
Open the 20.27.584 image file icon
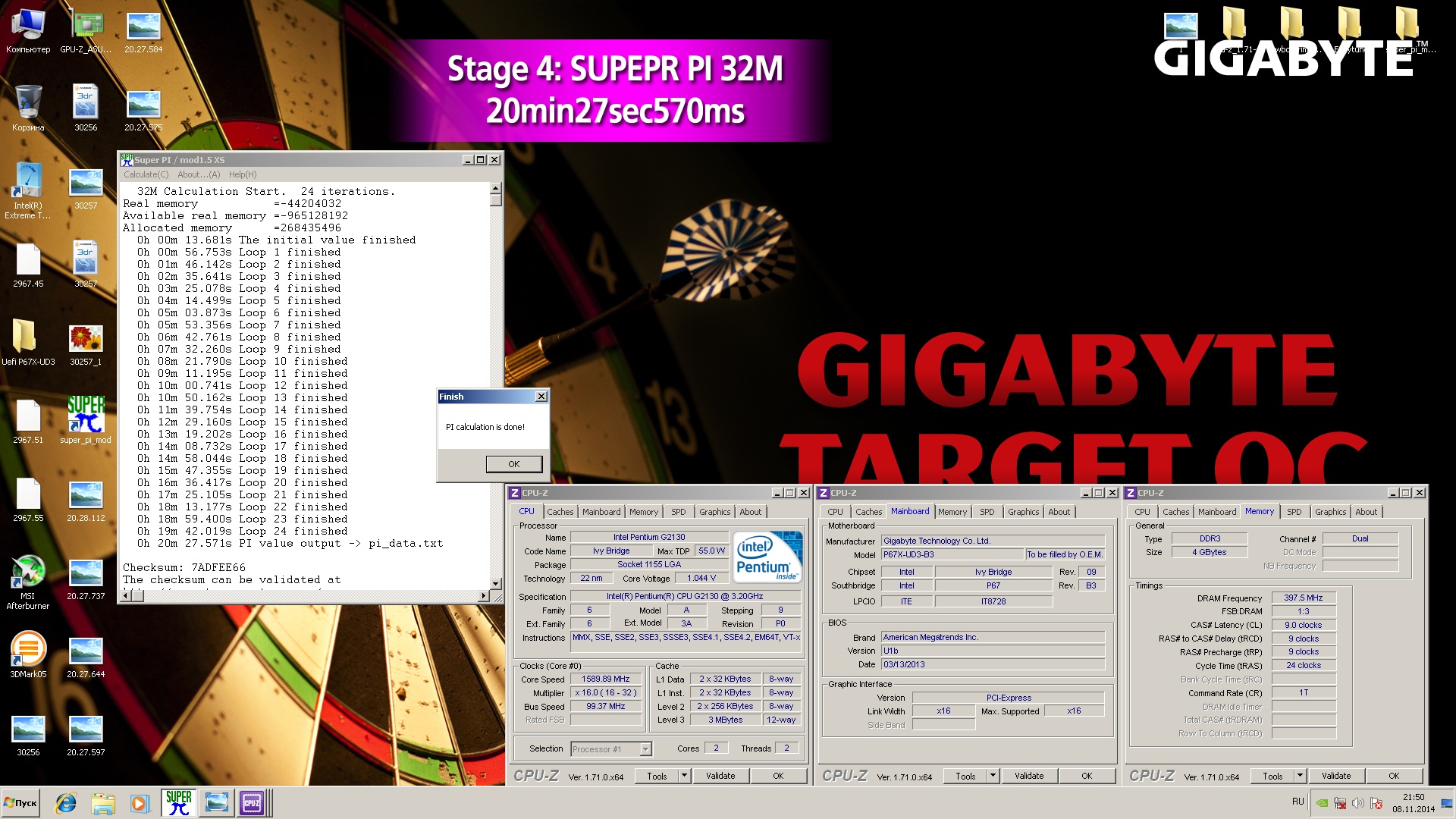143,30
